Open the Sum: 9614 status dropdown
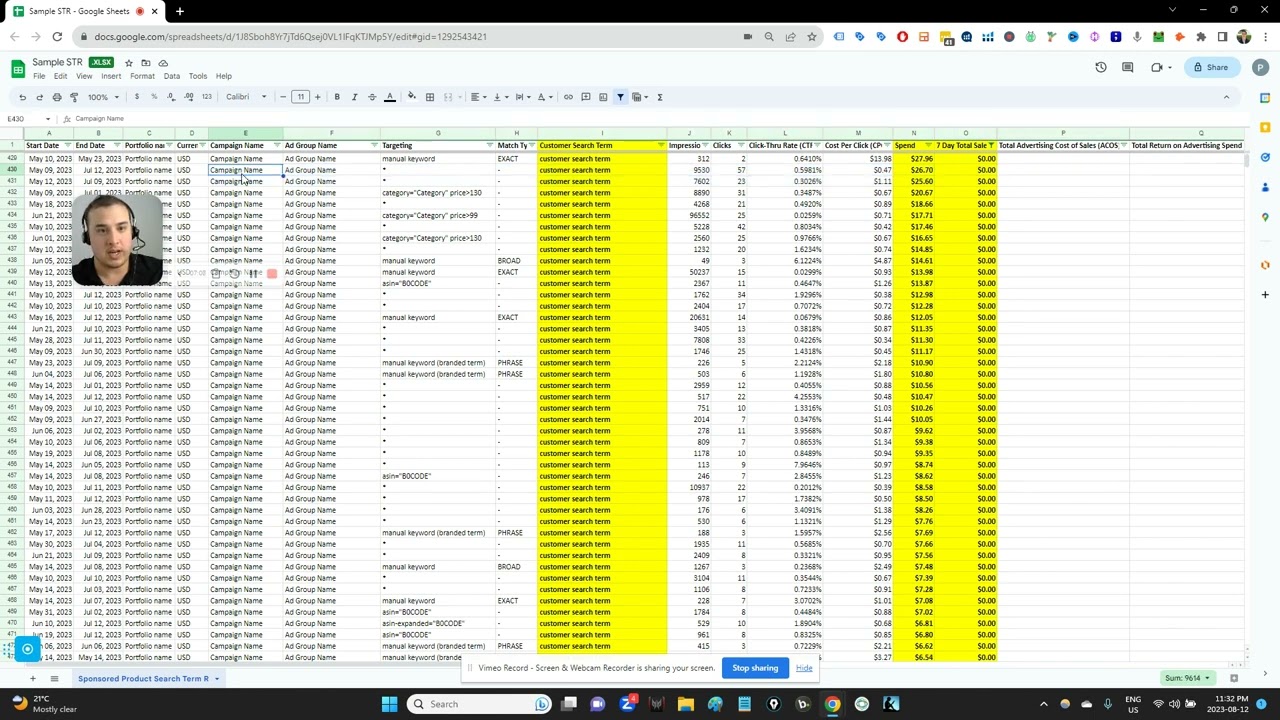 coord(1188,678)
